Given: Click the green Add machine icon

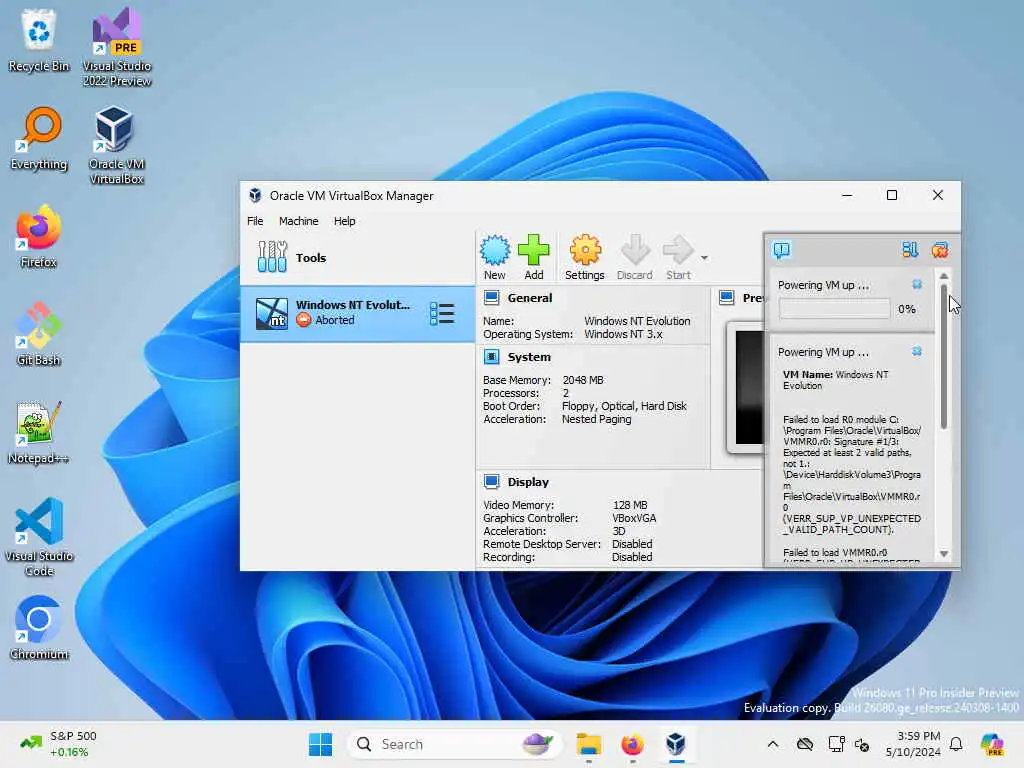Looking at the screenshot, I should [x=534, y=257].
